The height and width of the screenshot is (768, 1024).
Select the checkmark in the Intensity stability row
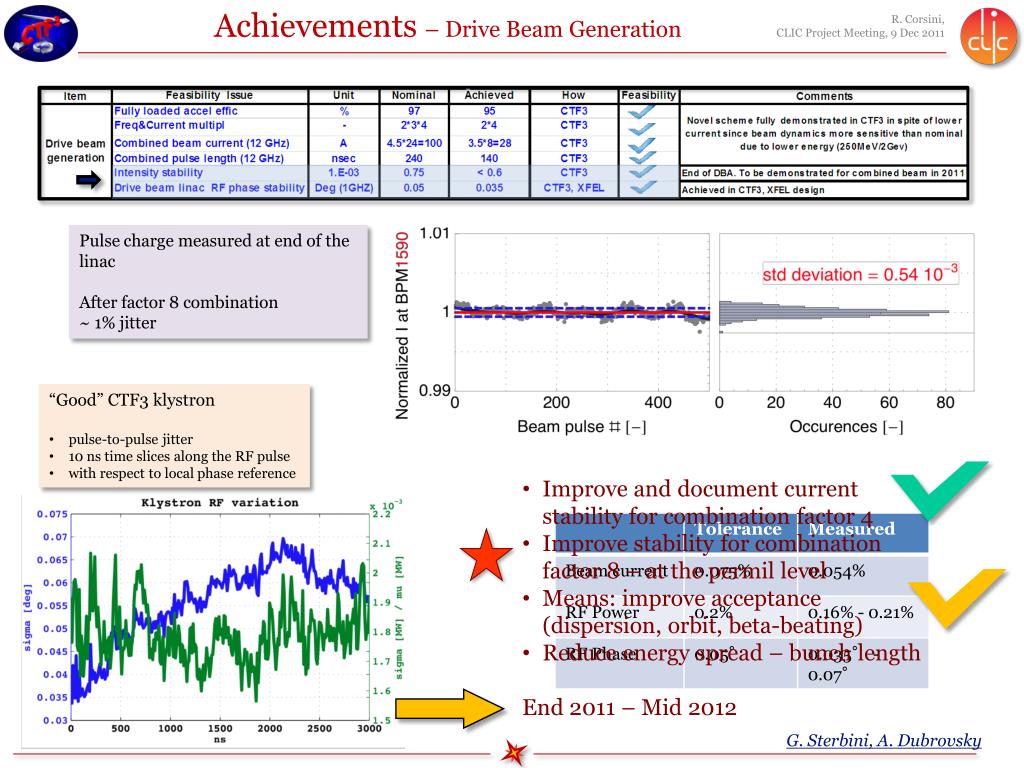pyautogui.click(x=642, y=171)
